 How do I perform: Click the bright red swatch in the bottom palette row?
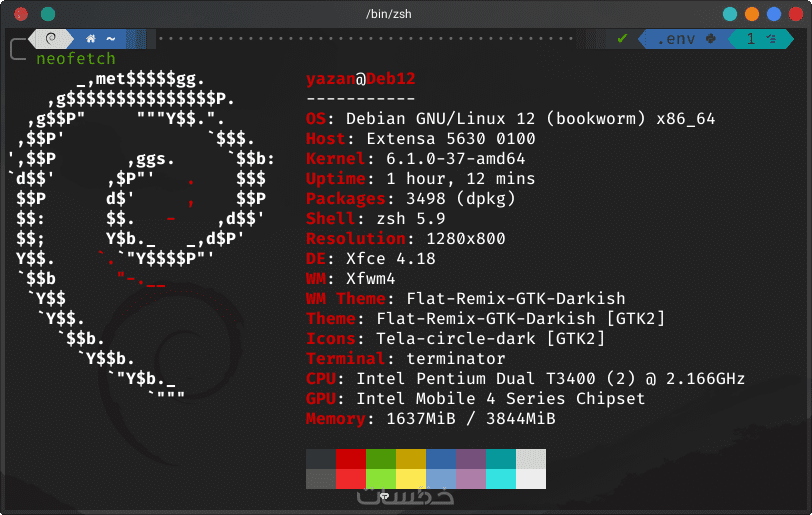pos(351,479)
